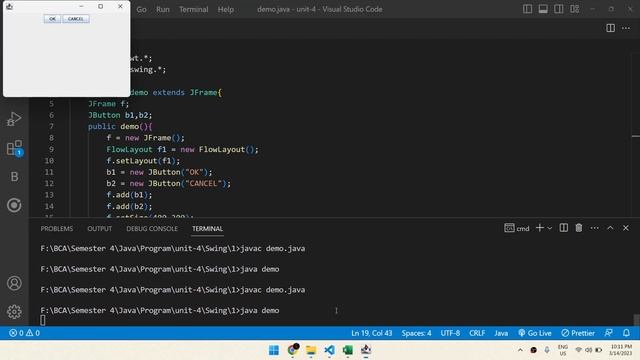Open Chrome from the taskbar

(x=293, y=350)
